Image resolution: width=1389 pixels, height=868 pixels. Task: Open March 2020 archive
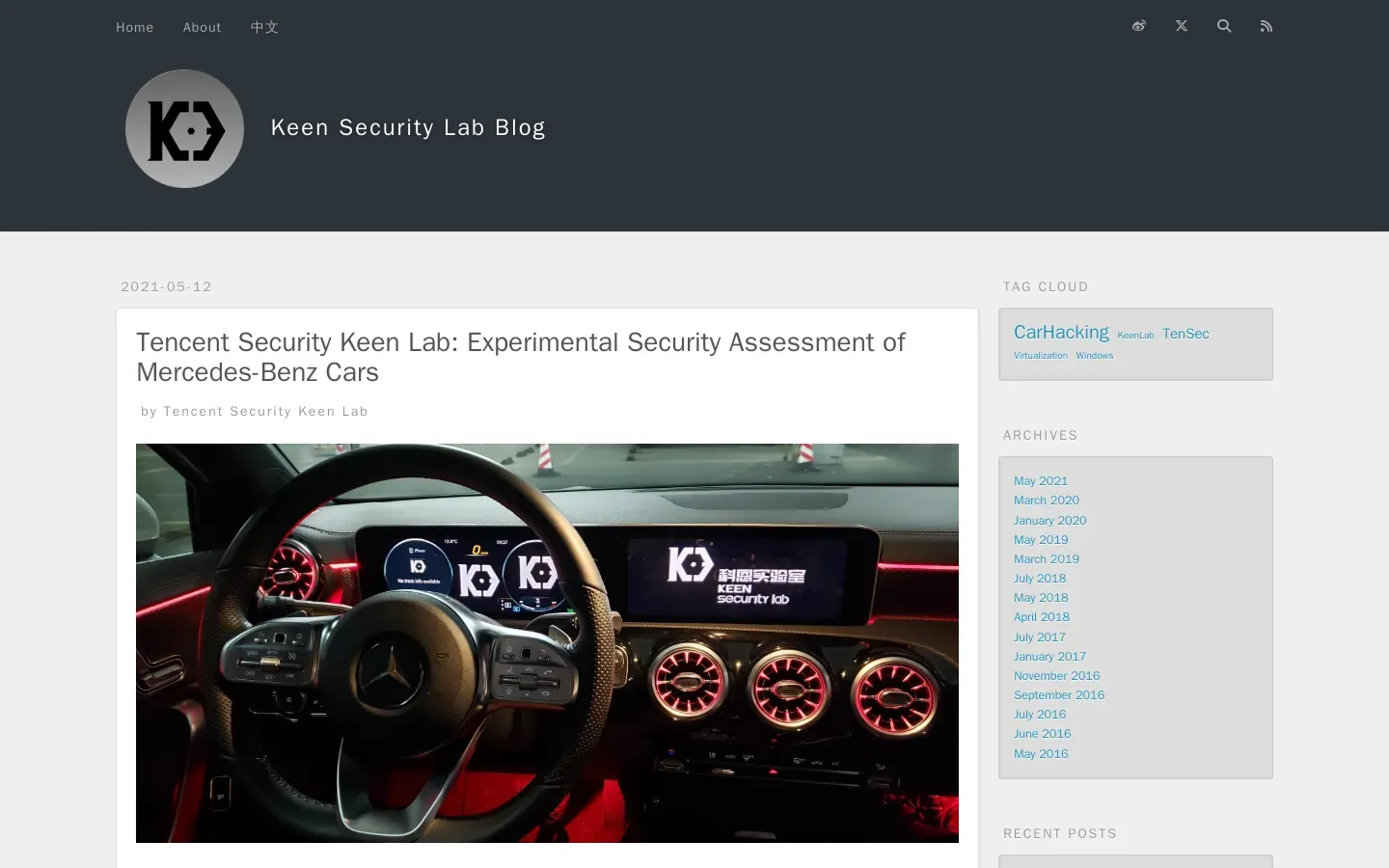pos(1047,501)
